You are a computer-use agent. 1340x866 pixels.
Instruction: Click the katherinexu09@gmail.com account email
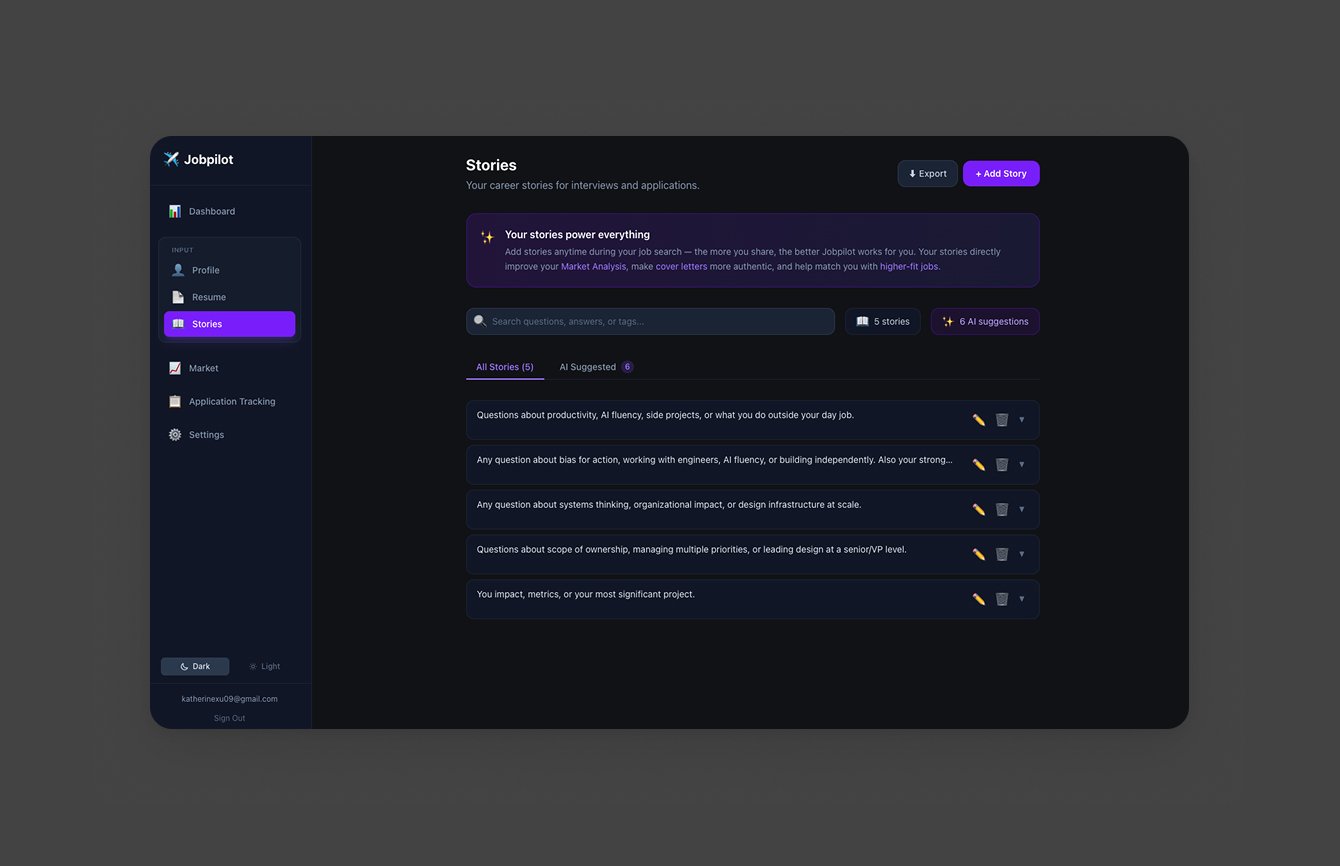[x=229, y=699]
